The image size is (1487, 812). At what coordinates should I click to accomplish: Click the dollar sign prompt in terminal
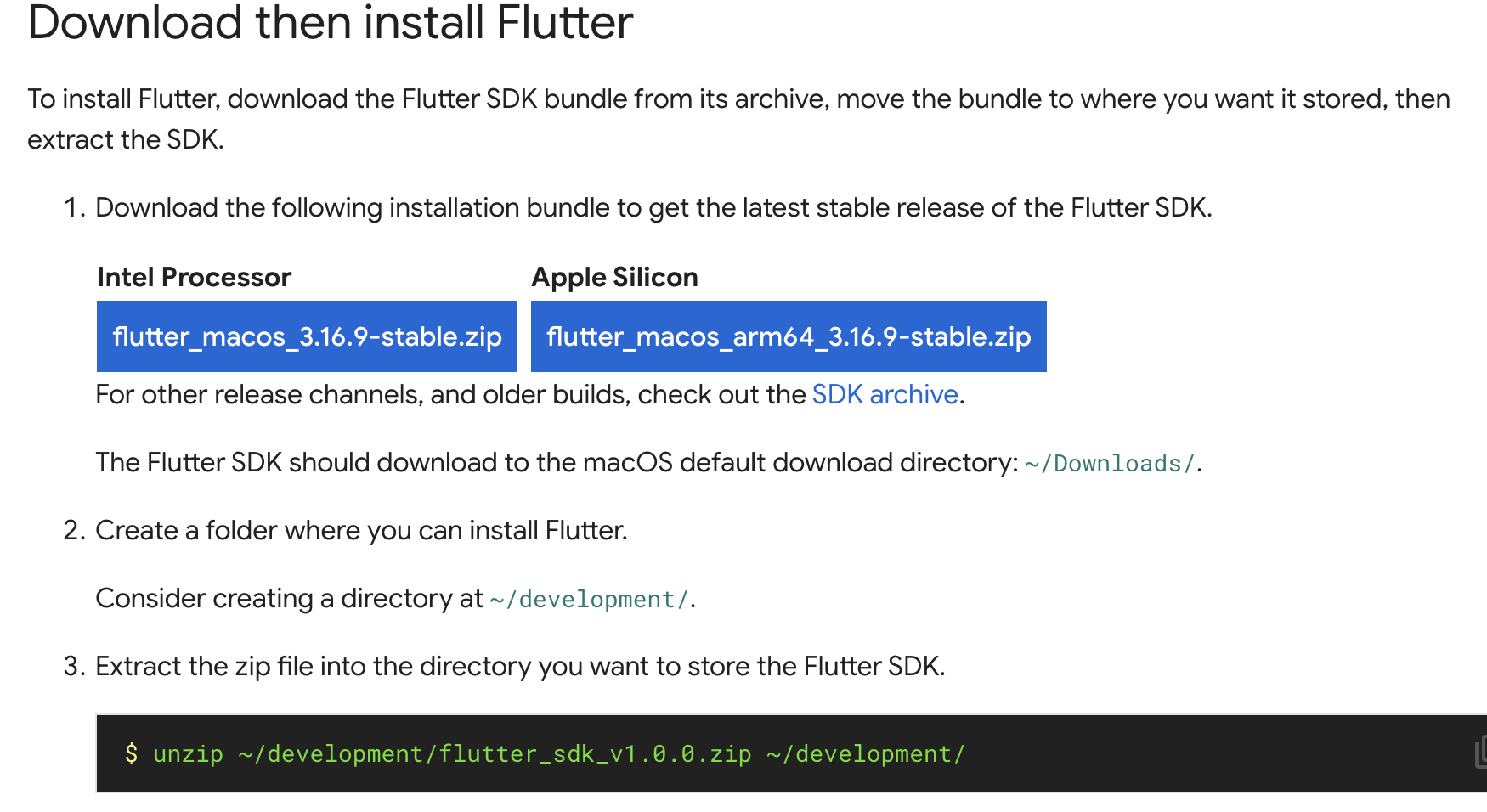[130, 753]
